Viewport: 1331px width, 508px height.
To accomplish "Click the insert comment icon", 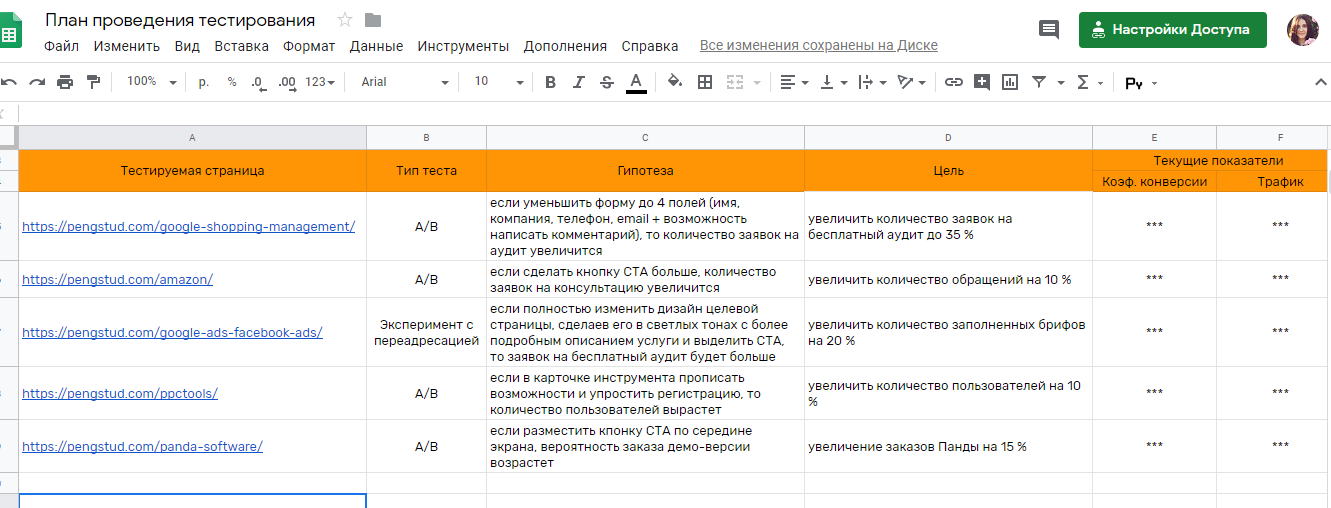I will [982, 82].
